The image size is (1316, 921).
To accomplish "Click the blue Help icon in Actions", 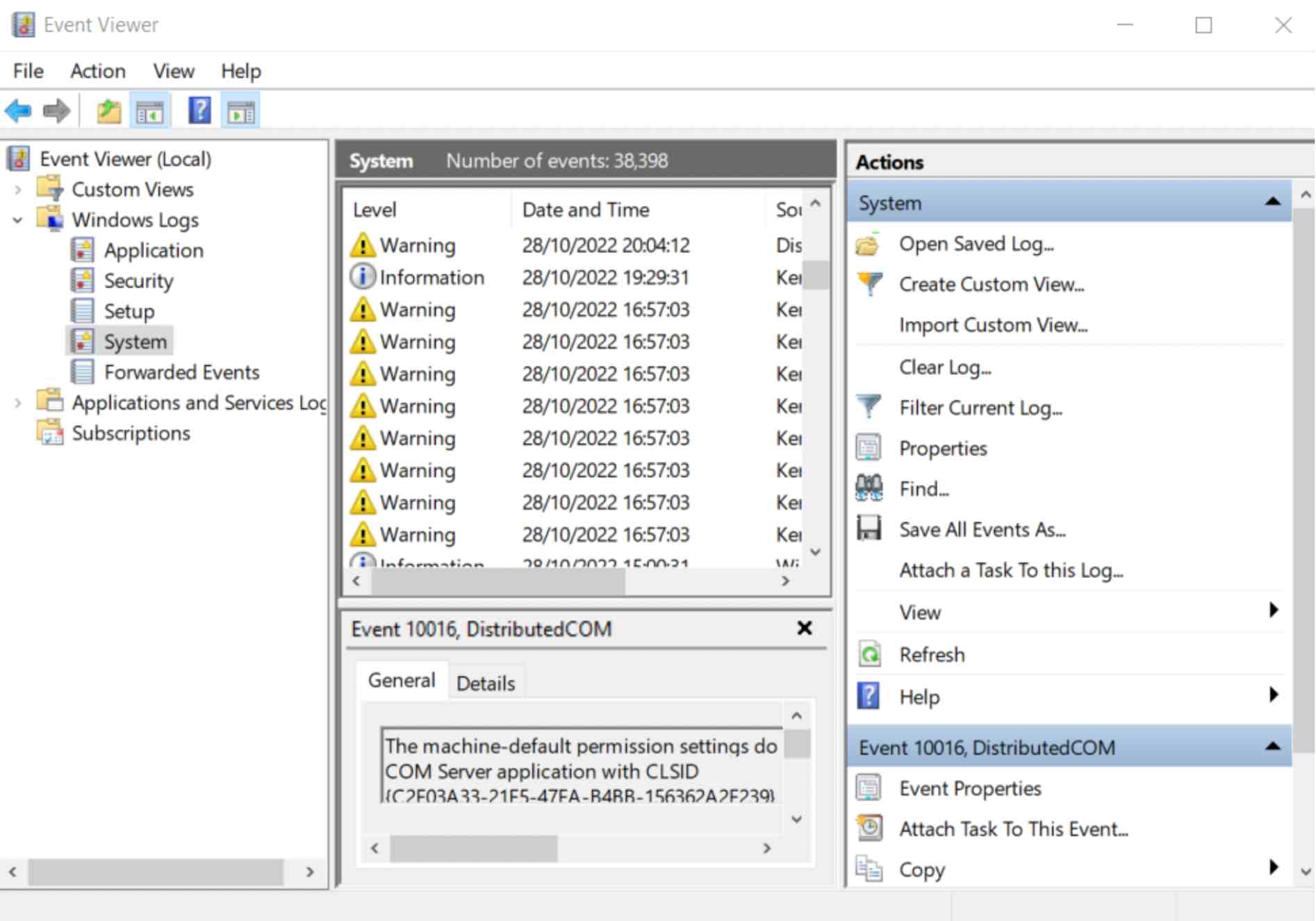I will pos(869,696).
